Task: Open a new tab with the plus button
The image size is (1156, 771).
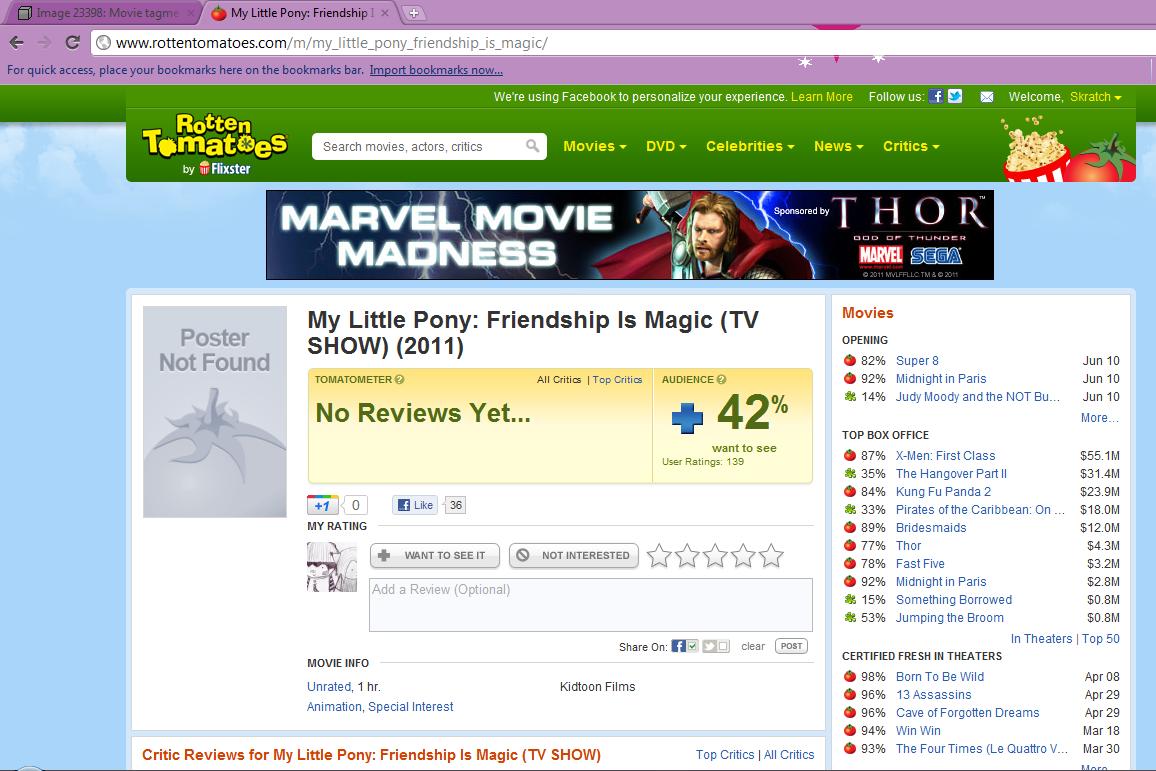Action: pyautogui.click(x=414, y=13)
